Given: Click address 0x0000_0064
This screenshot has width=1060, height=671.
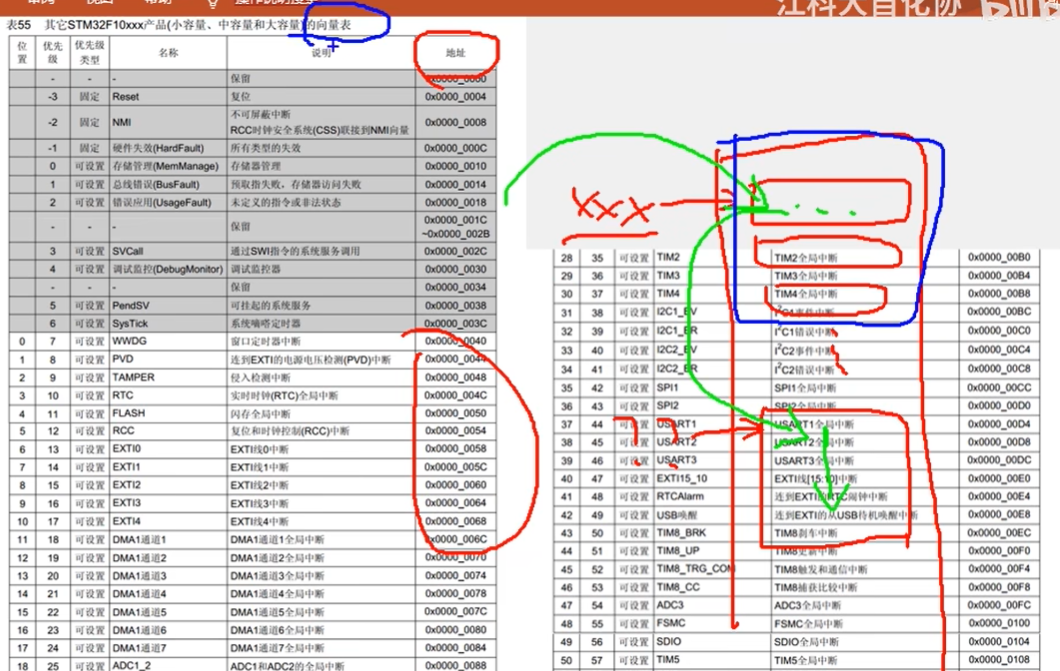Looking at the screenshot, I should point(456,503).
